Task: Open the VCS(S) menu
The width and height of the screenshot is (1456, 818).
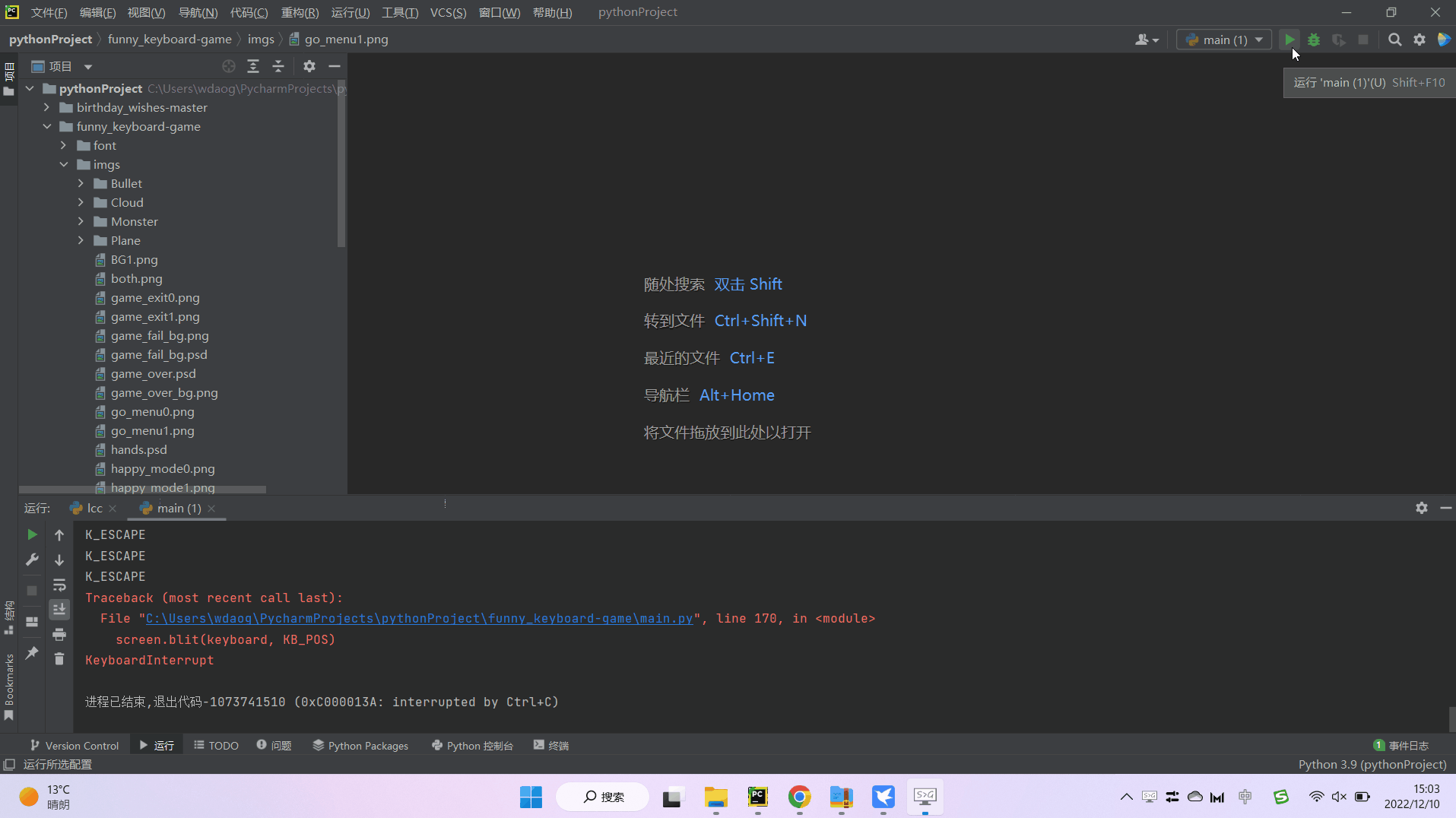Action: pos(448,12)
